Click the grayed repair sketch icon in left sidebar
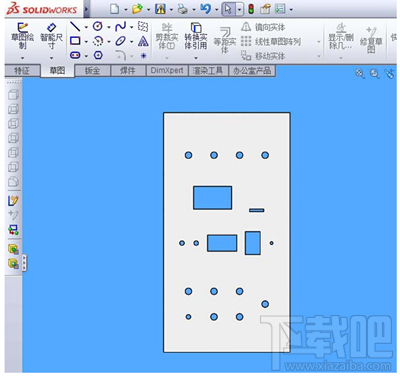This screenshot has width=400, height=376. (x=13, y=215)
